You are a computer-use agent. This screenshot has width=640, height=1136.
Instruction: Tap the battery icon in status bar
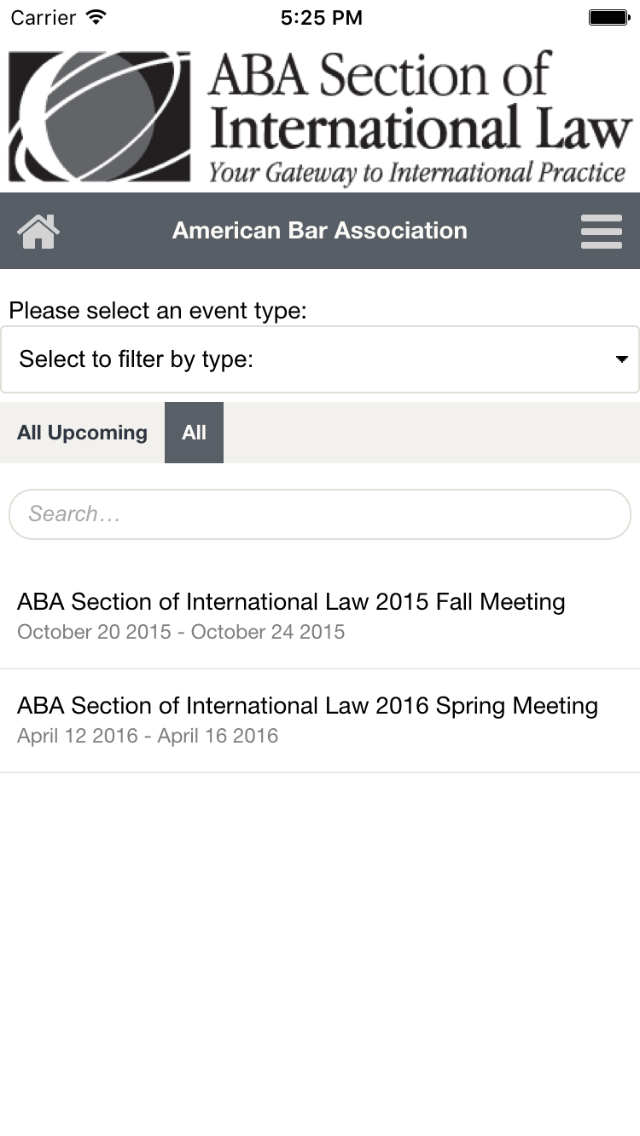pyautogui.click(x=607, y=17)
